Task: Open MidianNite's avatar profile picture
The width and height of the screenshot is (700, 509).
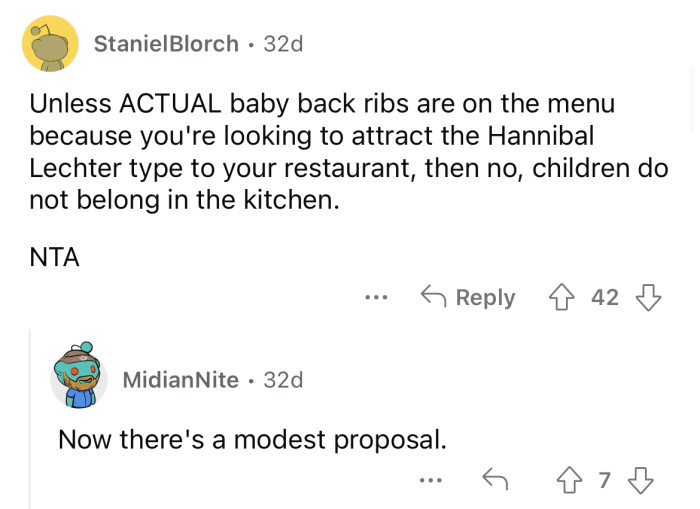Action: point(79,379)
